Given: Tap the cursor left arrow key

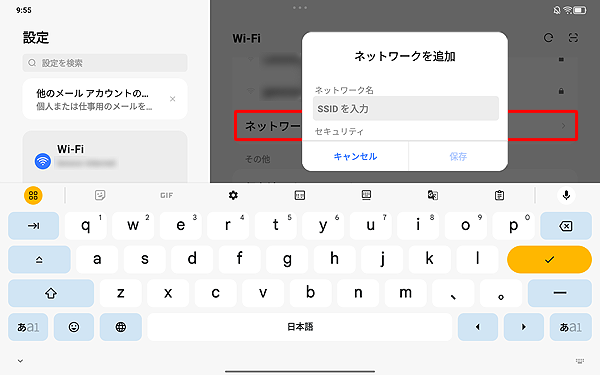Looking at the screenshot, I should pos(478,327).
